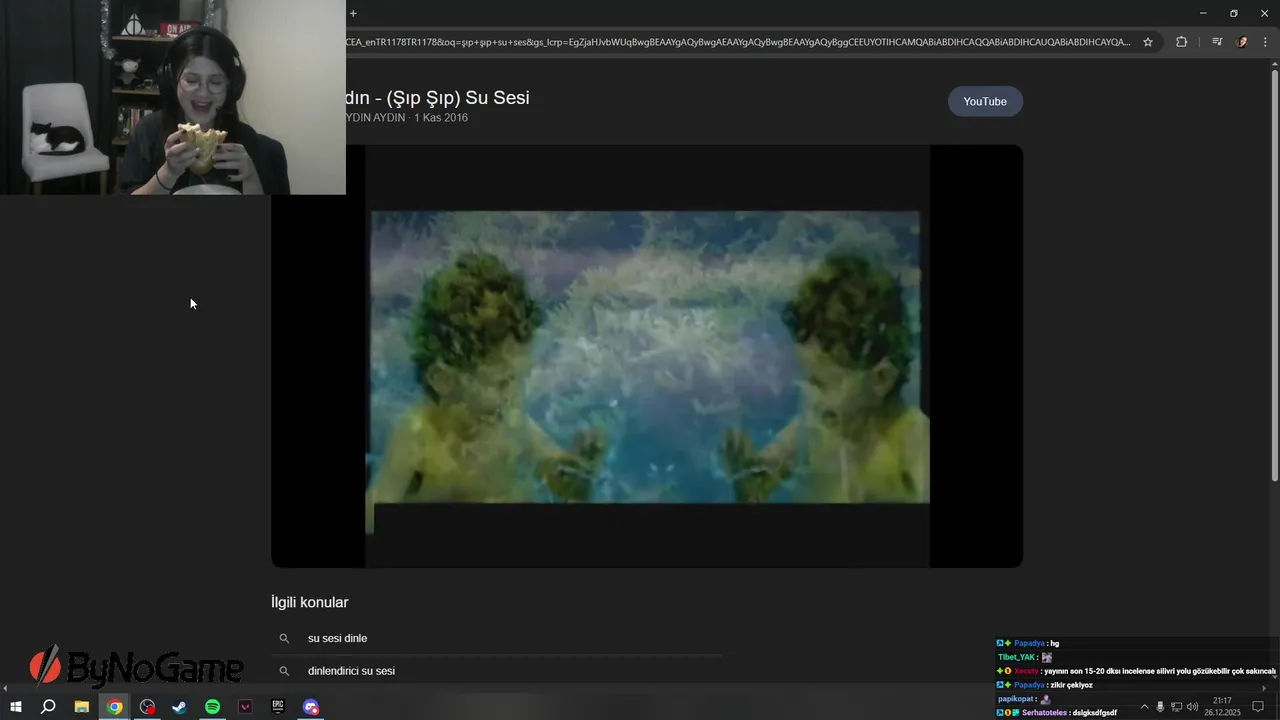Open the media control music-note icon
This screenshot has width=1280, height=720.
tap(1216, 42)
